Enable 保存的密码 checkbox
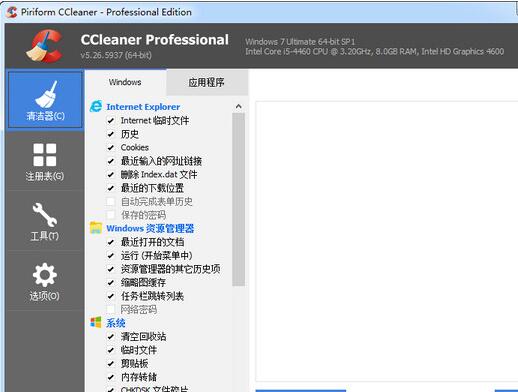The width and height of the screenshot is (518, 392). pyautogui.click(x=111, y=215)
